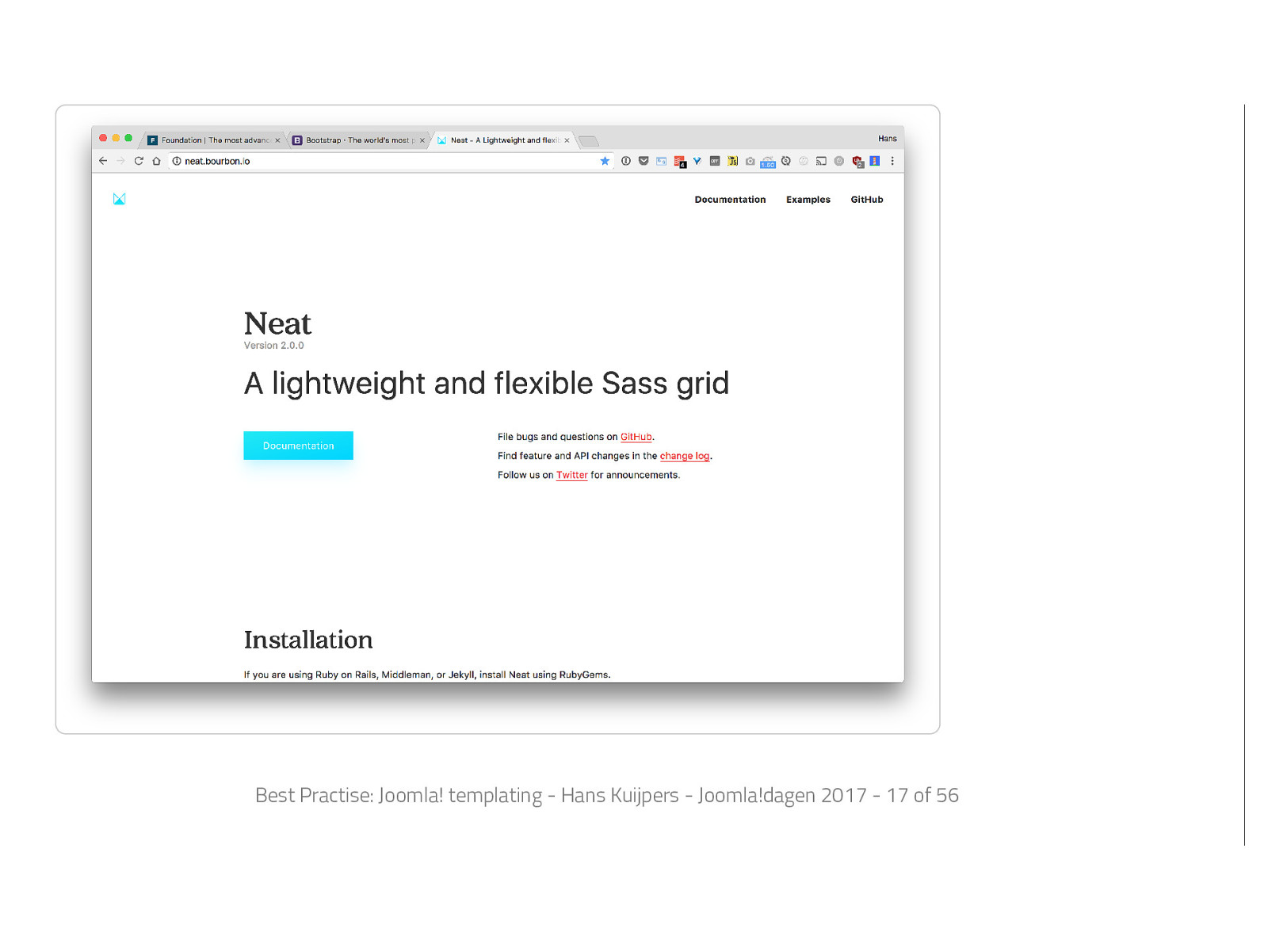Reload the neat.bourbon.io page
This screenshot has width=1268, height=952.
(x=139, y=161)
